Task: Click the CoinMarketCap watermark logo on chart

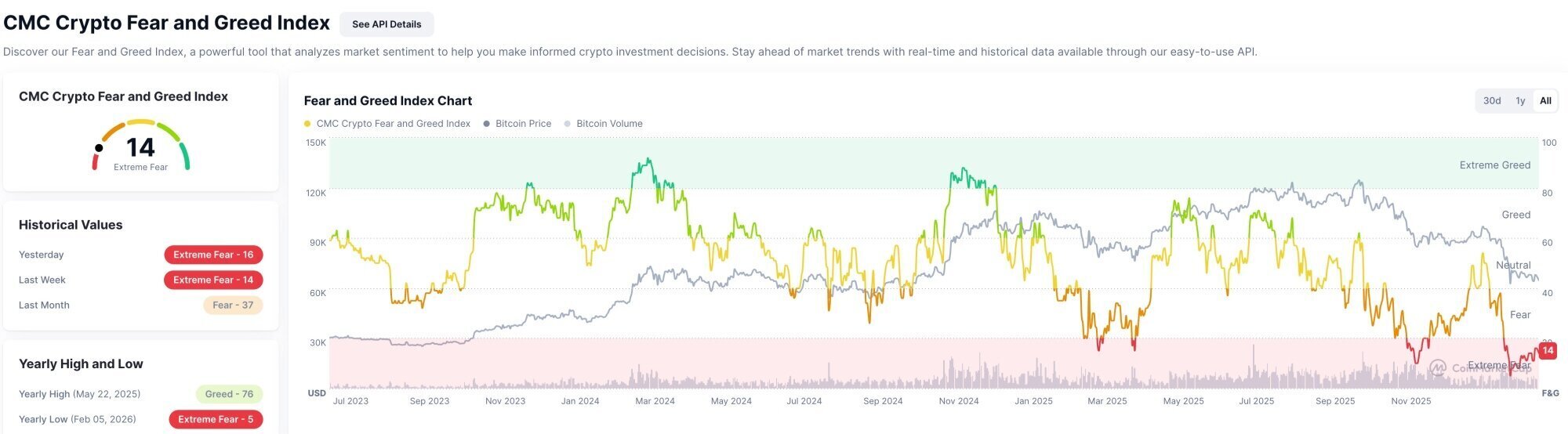Action: 1438,367
